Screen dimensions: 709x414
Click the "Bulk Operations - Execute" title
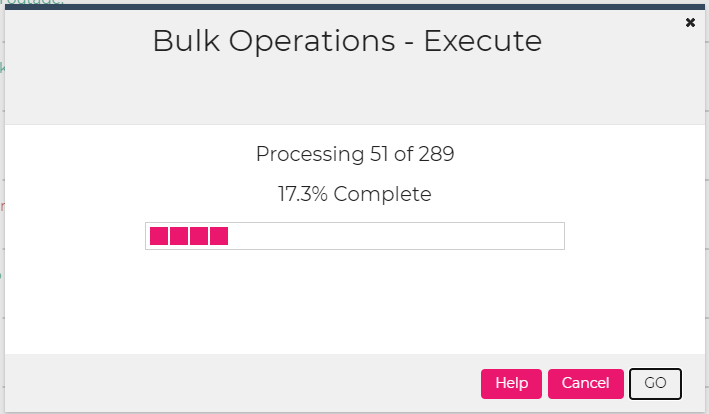347,42
